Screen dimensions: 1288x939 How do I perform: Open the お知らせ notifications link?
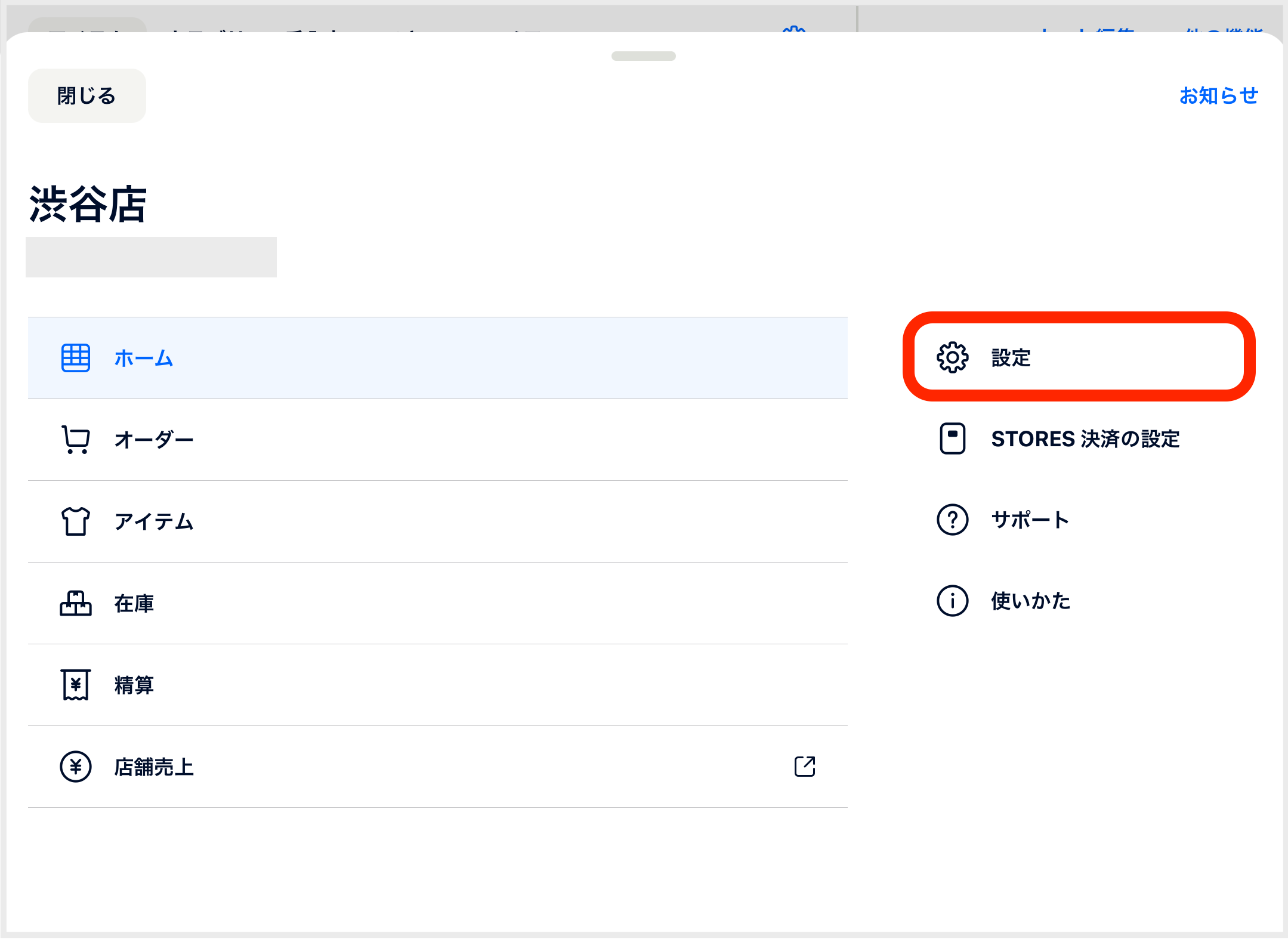1219,95
